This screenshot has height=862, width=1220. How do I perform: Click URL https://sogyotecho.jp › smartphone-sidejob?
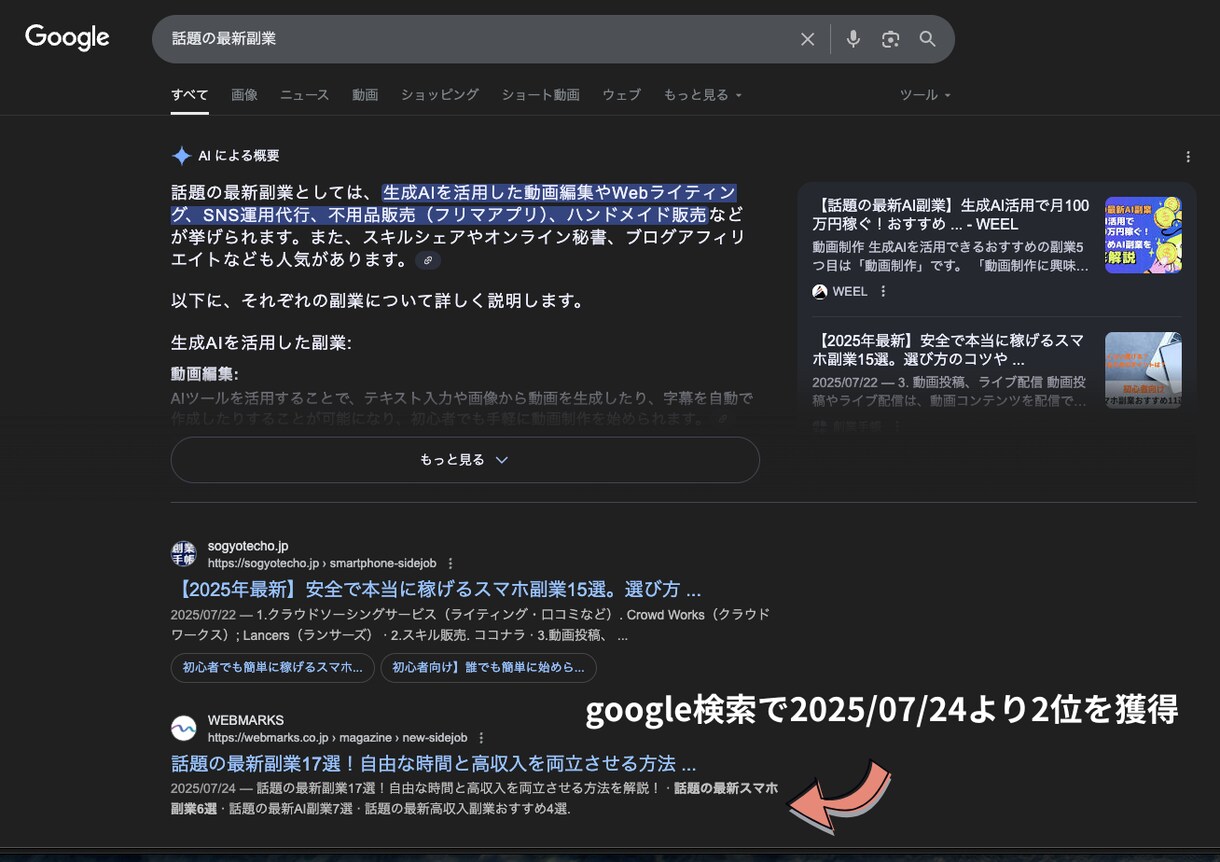322,563
